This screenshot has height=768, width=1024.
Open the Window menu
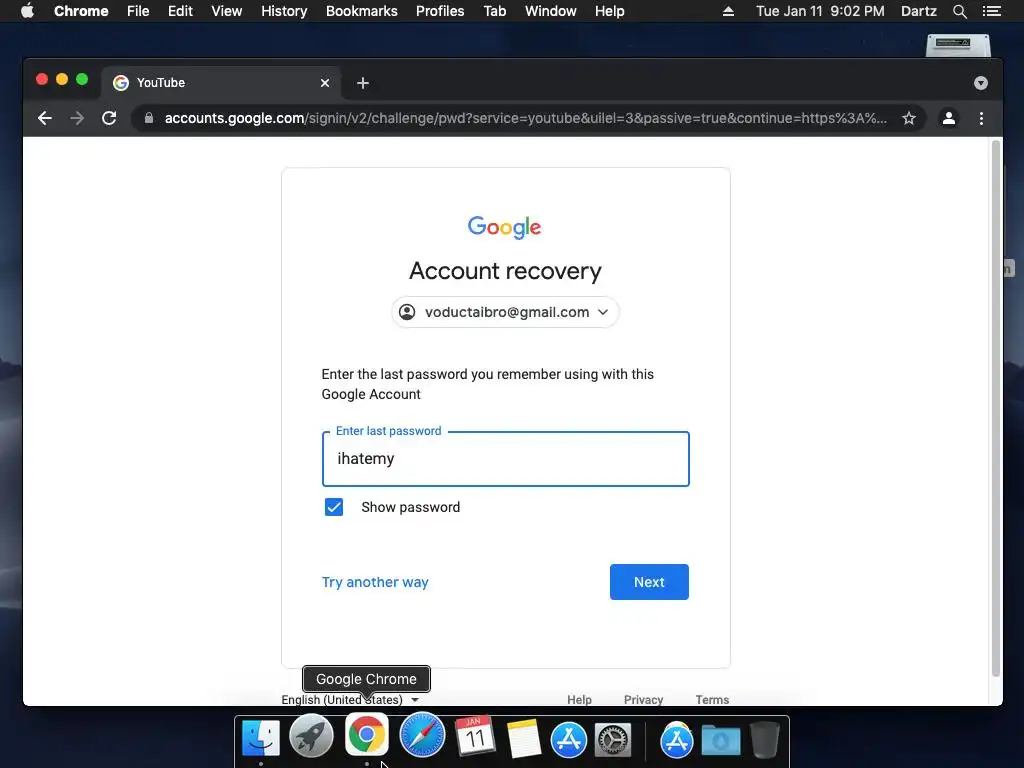[x=551, y=11]
